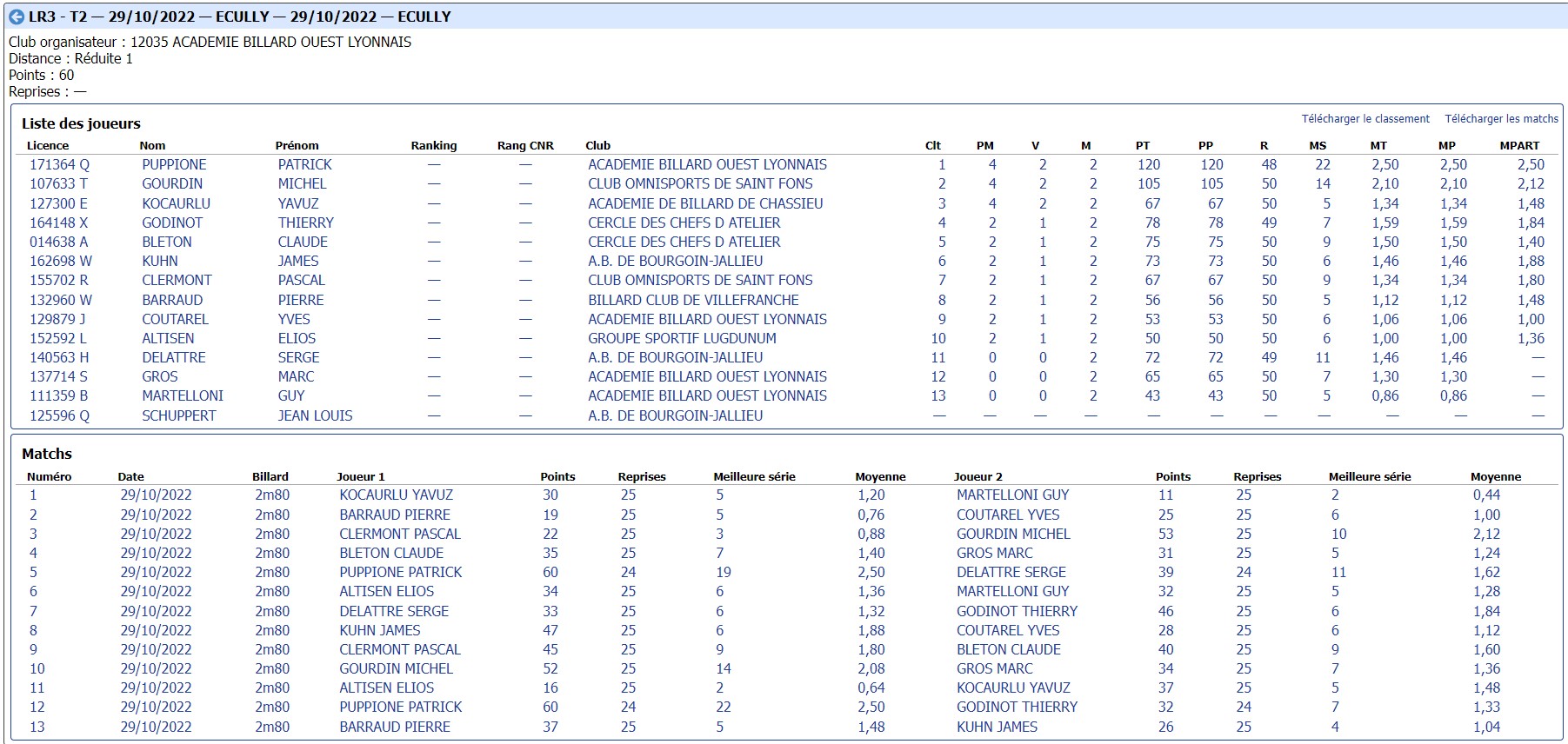Click the Licence column header
1568x744 pixels.
[48, 145]
